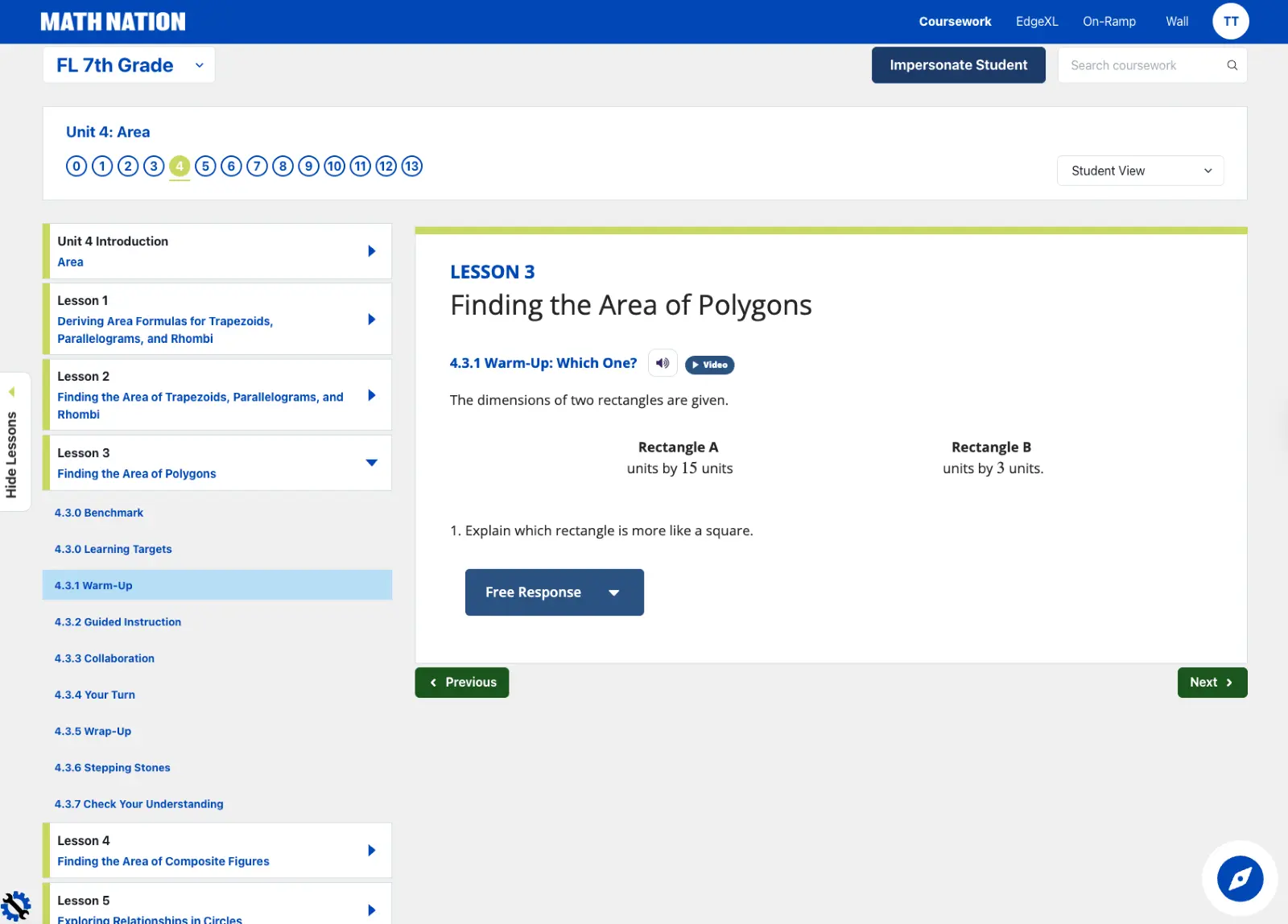Collapse sidebar using Hide Lessons toggle
The width and height of the screenshot is (1288, 924).
12,442
